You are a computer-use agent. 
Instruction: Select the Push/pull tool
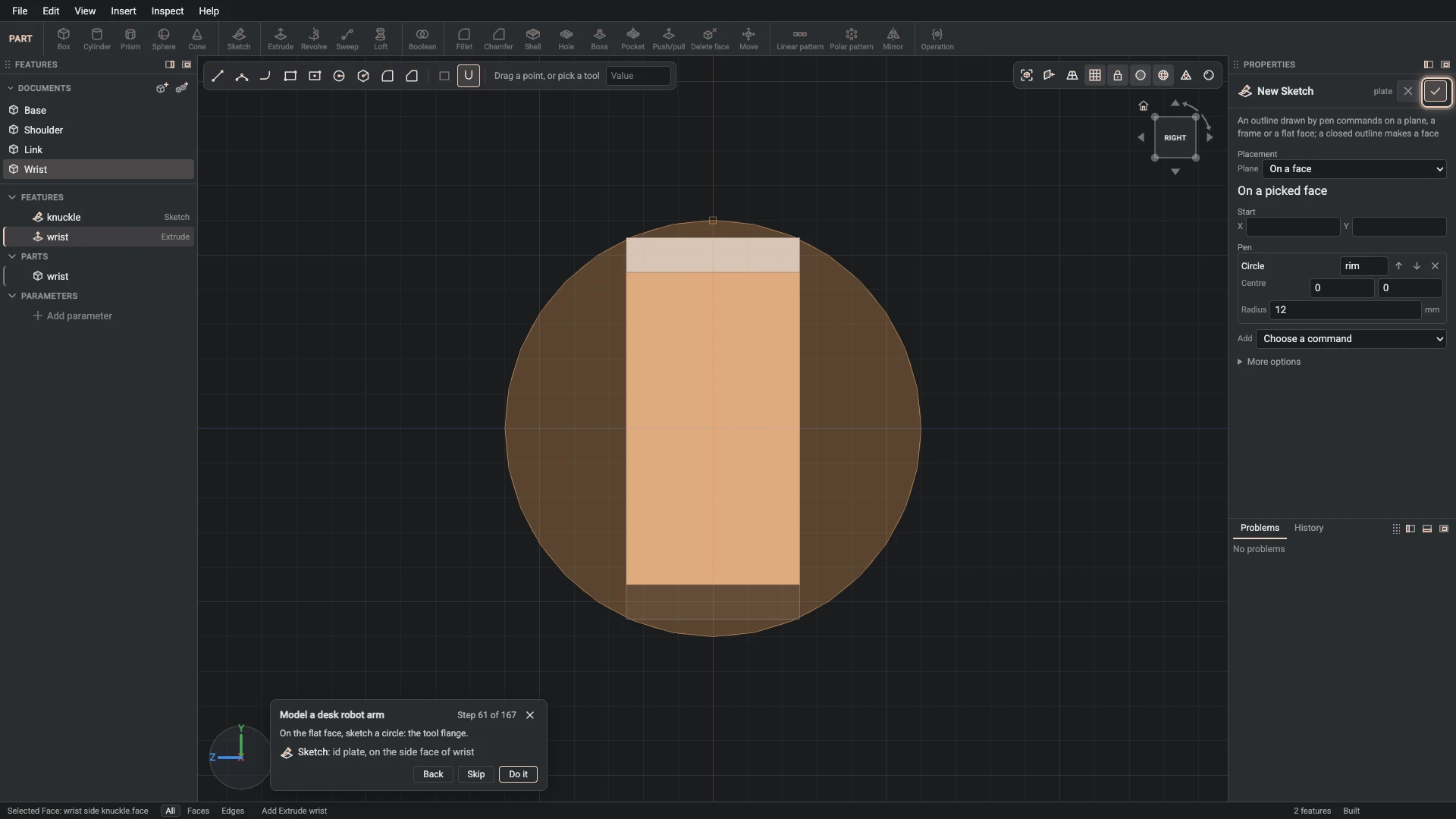click(668, 39)
